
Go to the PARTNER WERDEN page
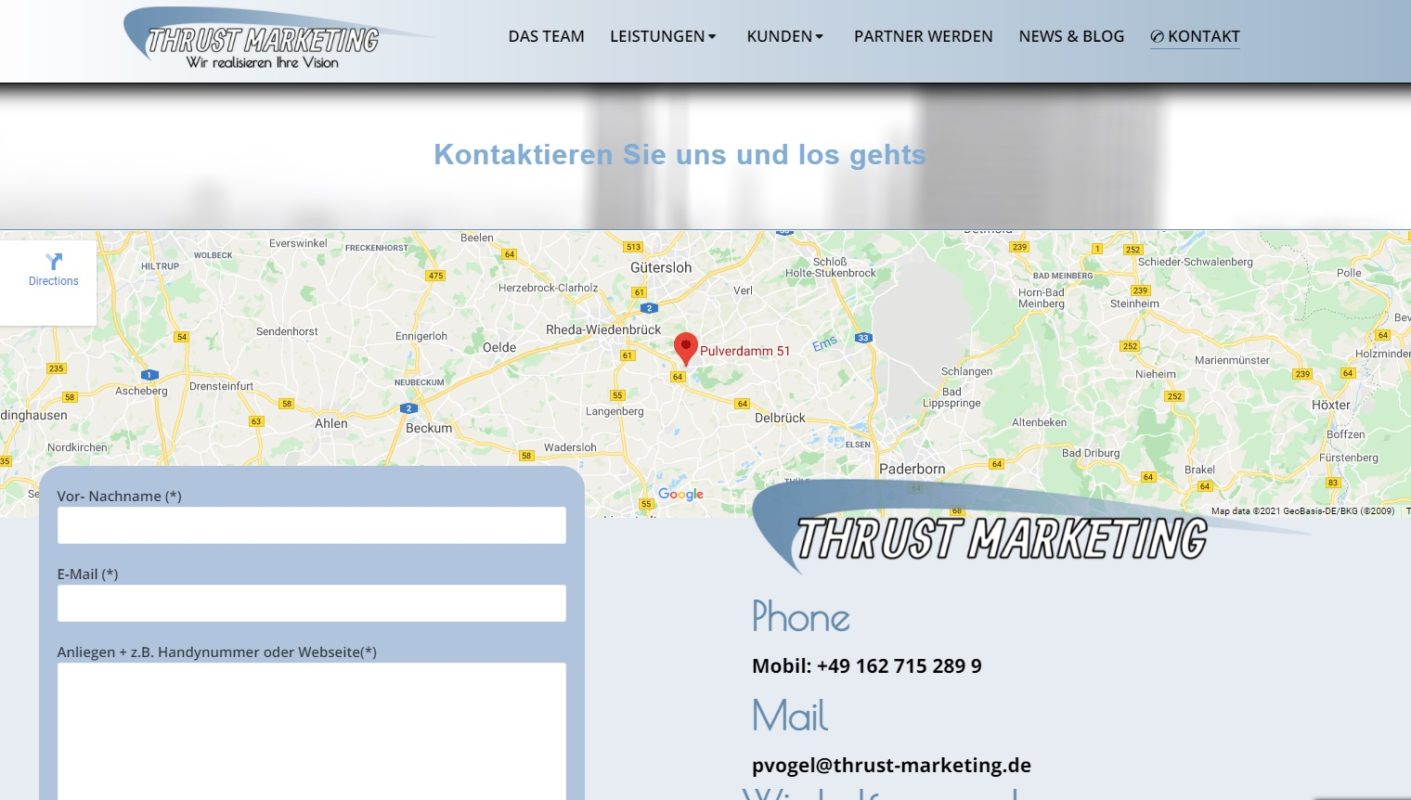click(x=923, y=36)
